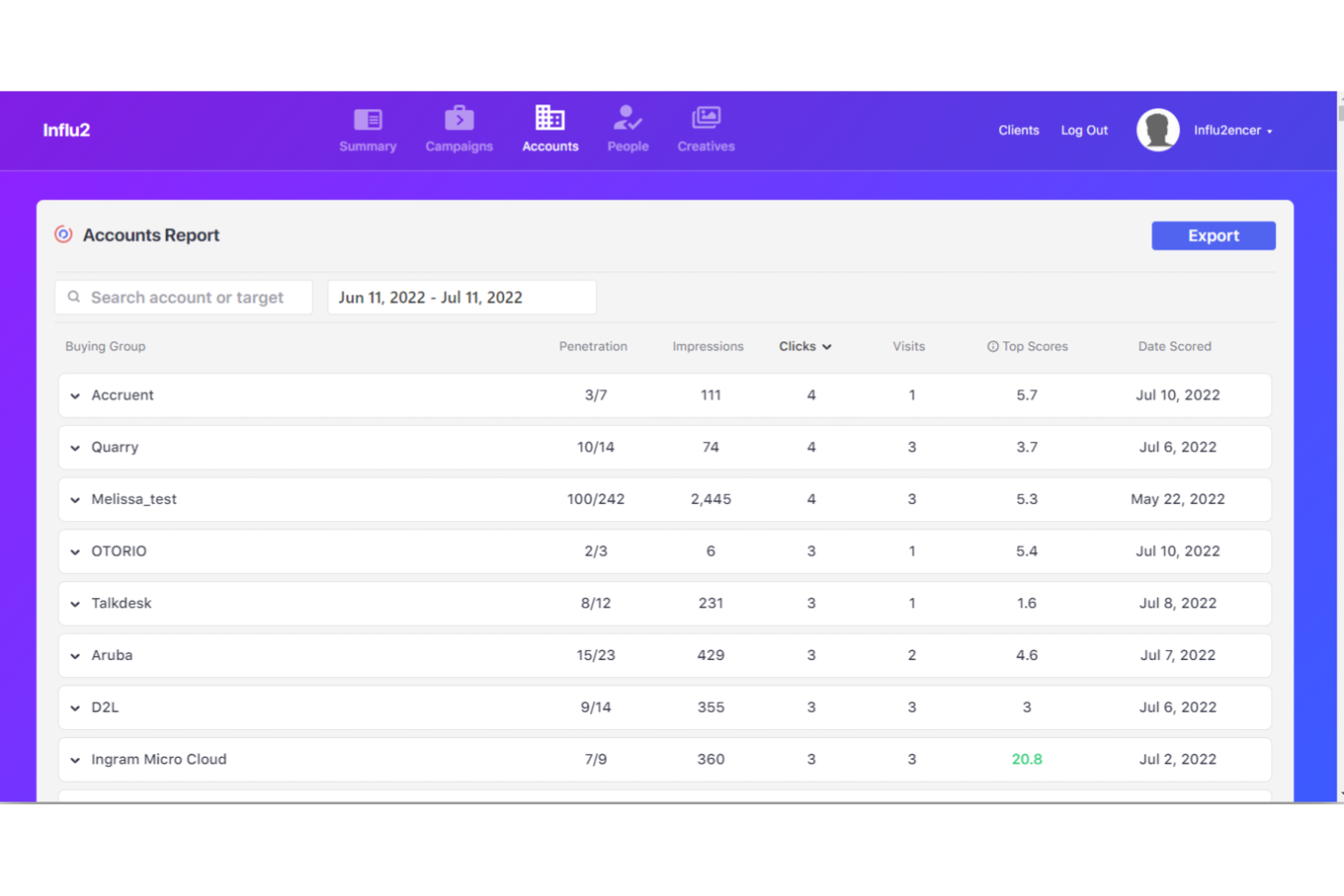Click date May 22, 2022
This screenshot has height=896, width=1344.
(x=1178, y=499)
